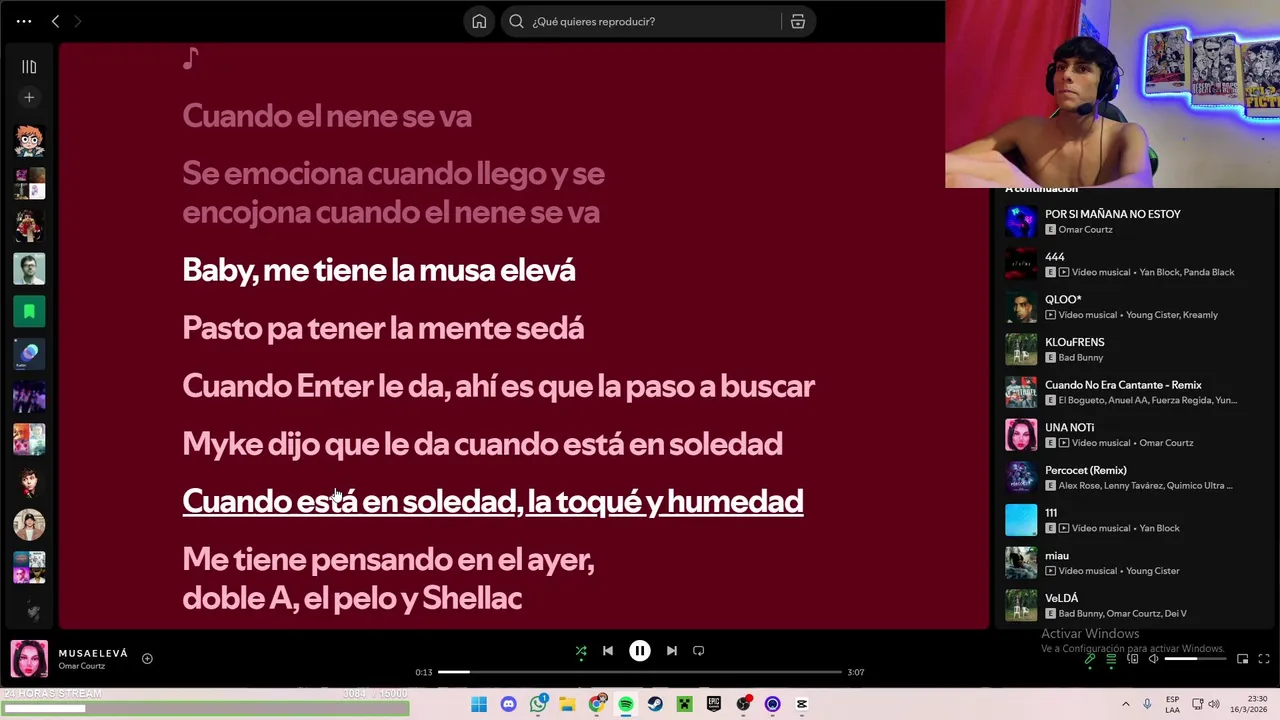Viewport: 1280px width, 720px height.
Task: Open the mini player
Action: [x=1242, y=659]
